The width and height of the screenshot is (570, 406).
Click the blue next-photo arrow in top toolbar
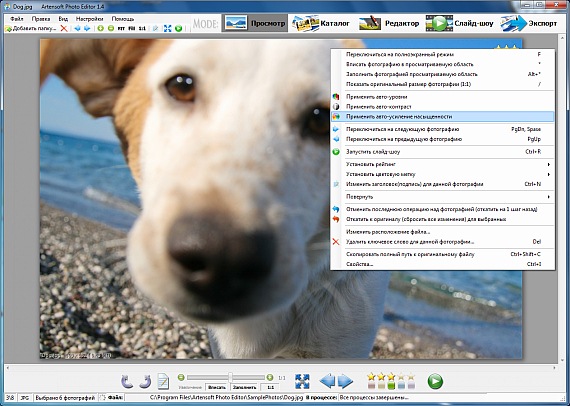click(x=87, y=28)
